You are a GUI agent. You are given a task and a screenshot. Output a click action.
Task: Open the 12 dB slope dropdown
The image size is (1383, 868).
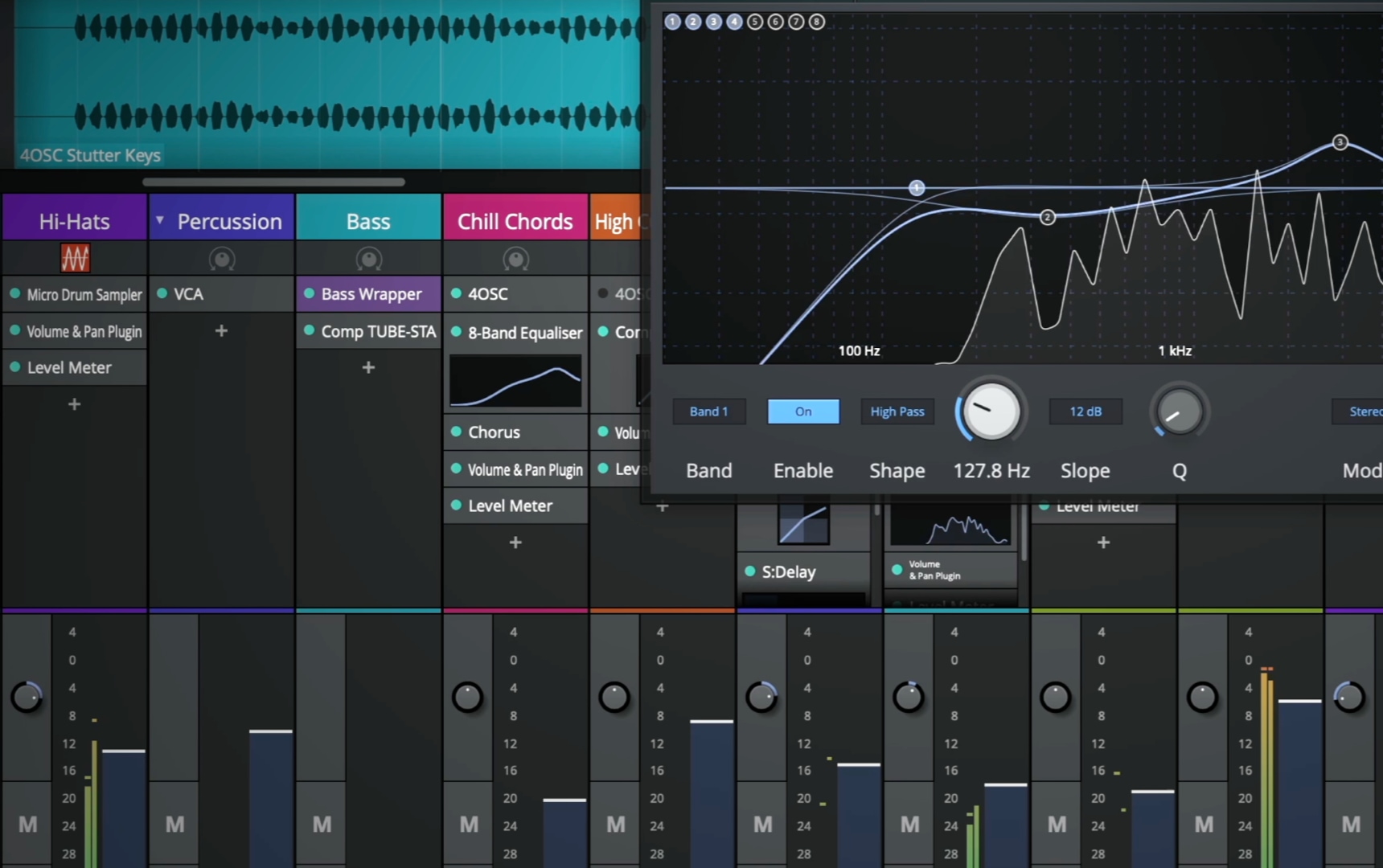[1085, 411]
